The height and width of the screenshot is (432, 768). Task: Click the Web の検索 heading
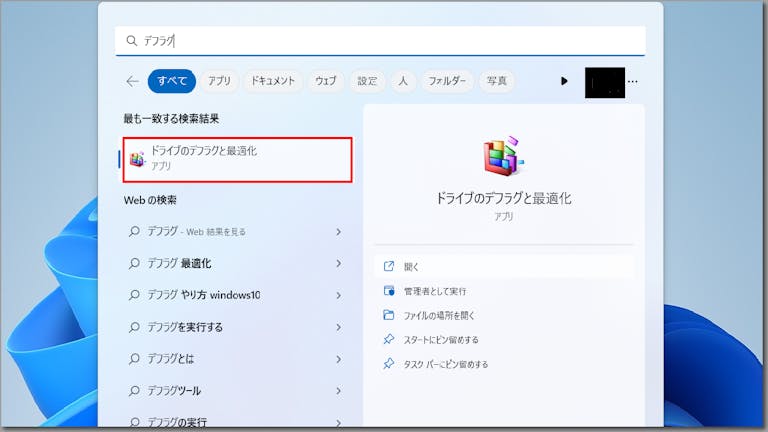150,200
